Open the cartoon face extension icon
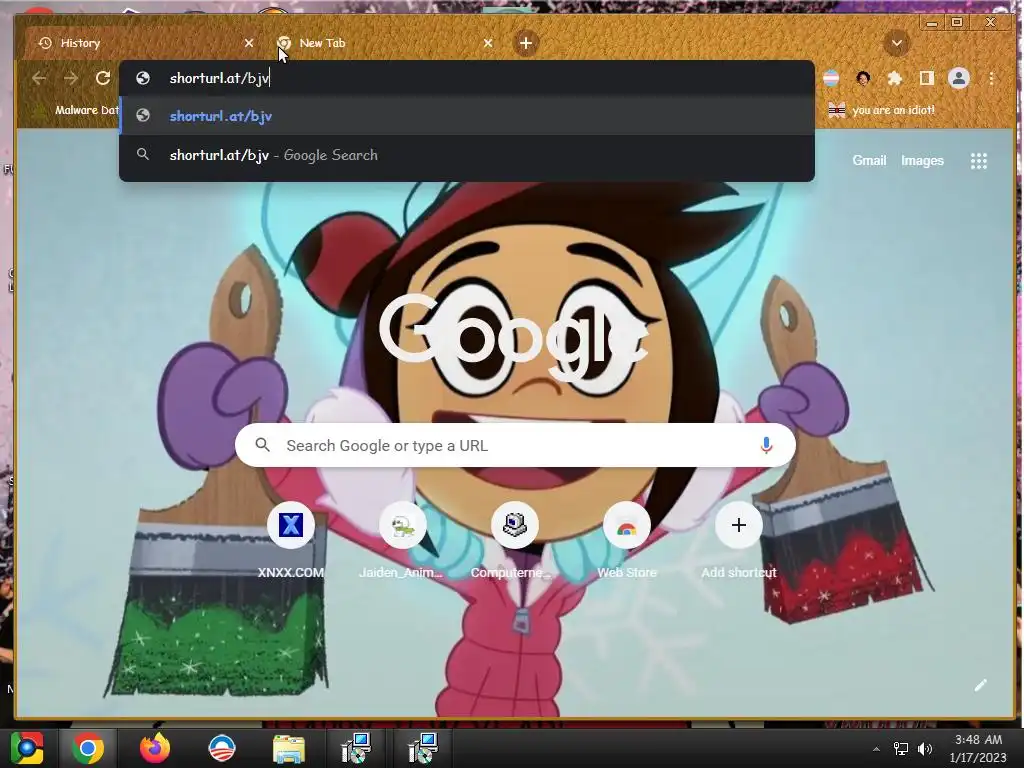1024x768 pixels. pyautogui.click(x=863, y=78)
